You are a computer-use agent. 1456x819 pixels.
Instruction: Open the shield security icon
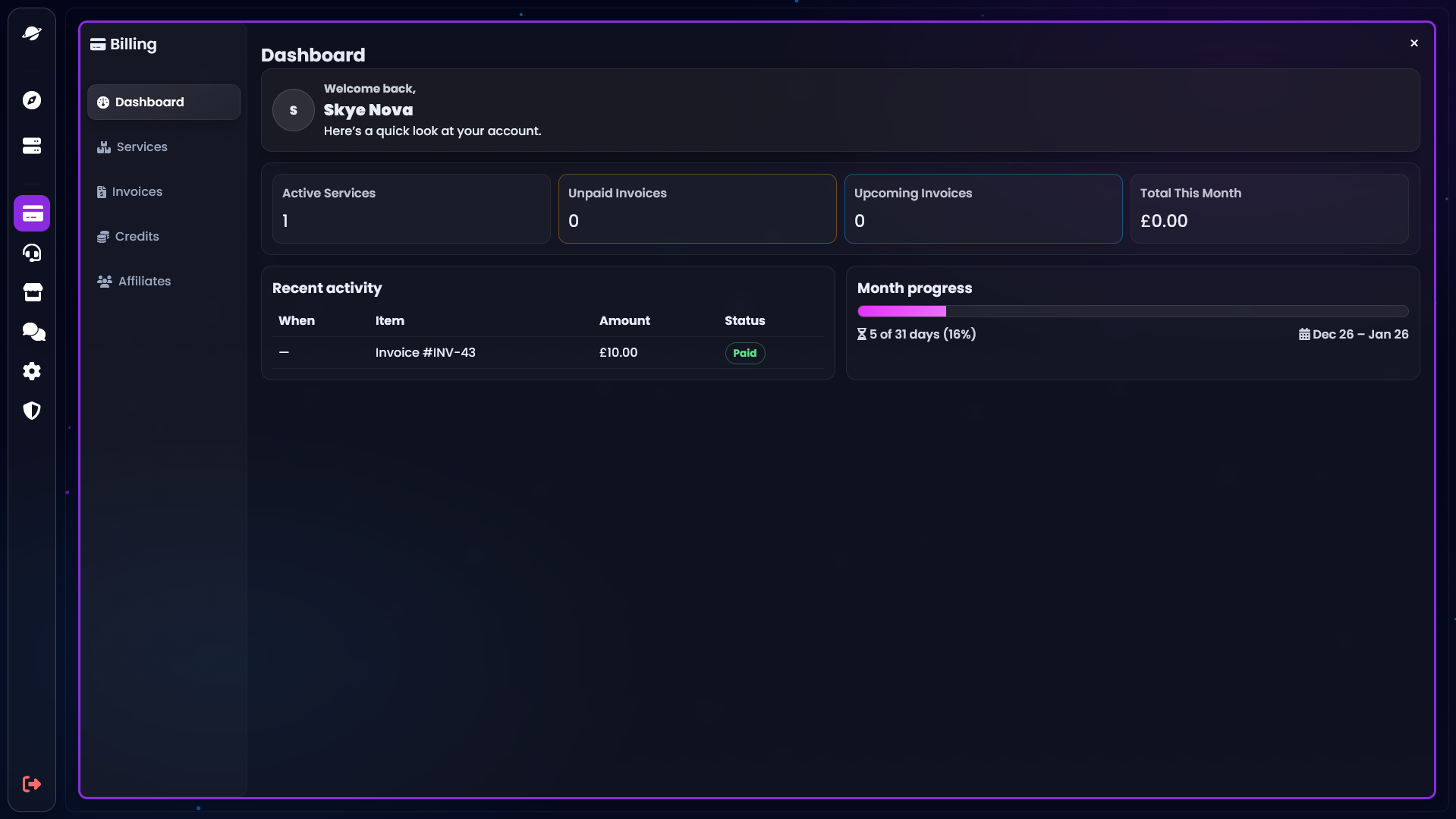32,411
